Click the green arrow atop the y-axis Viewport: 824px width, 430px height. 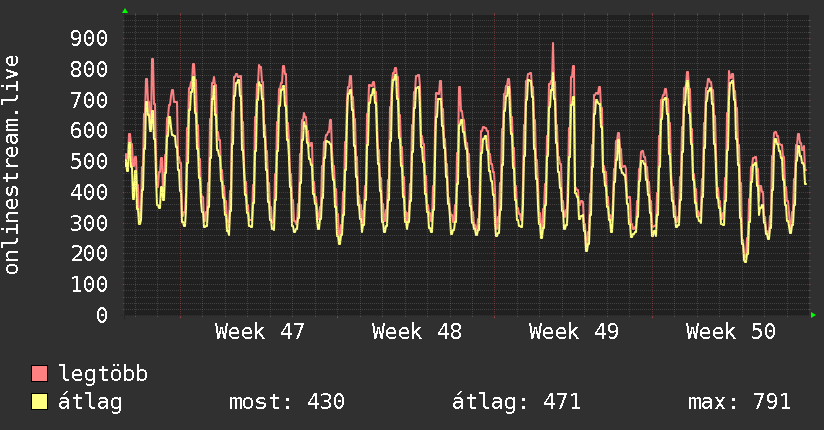pos(125,11)
